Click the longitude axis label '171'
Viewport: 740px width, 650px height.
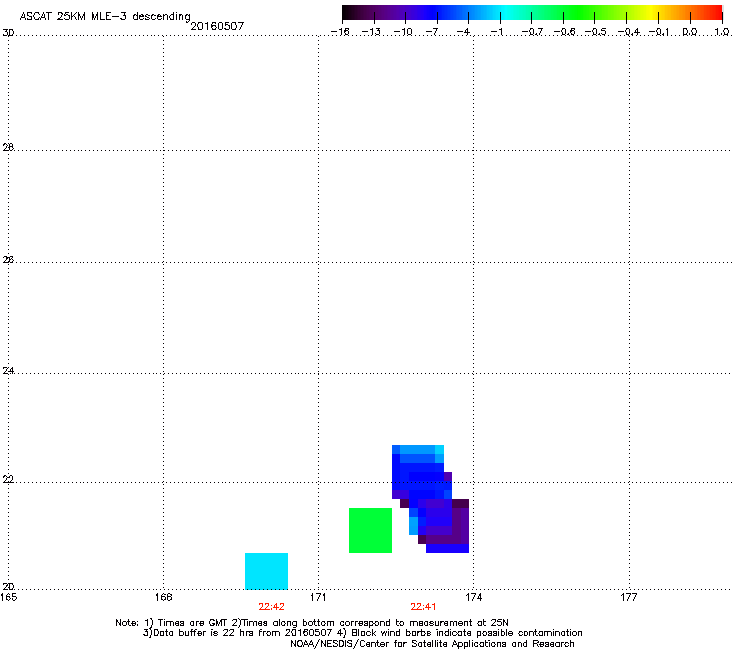318,597
